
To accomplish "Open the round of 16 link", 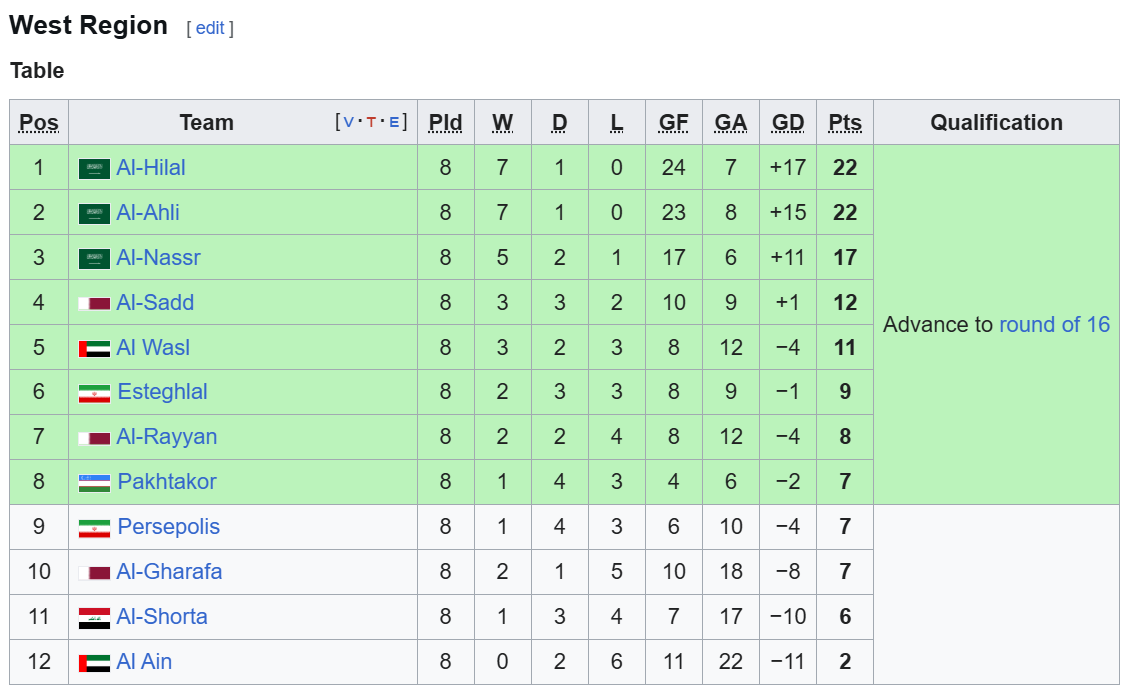I will click(x=1054, y=324).
